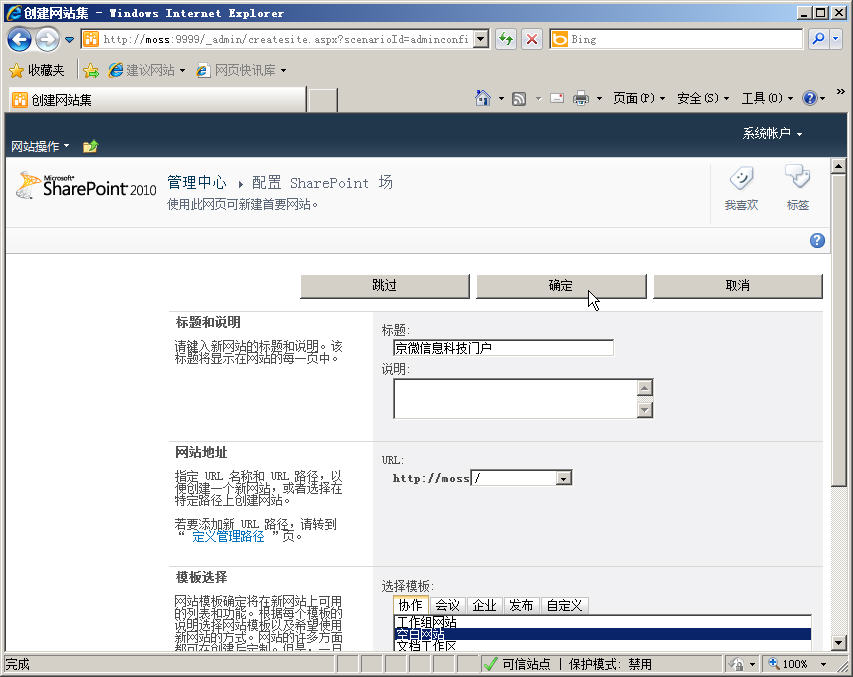Open a new blank browser tab
This screenshot has width=853, height=677.
pyautogui.click(x=323, y=100)
